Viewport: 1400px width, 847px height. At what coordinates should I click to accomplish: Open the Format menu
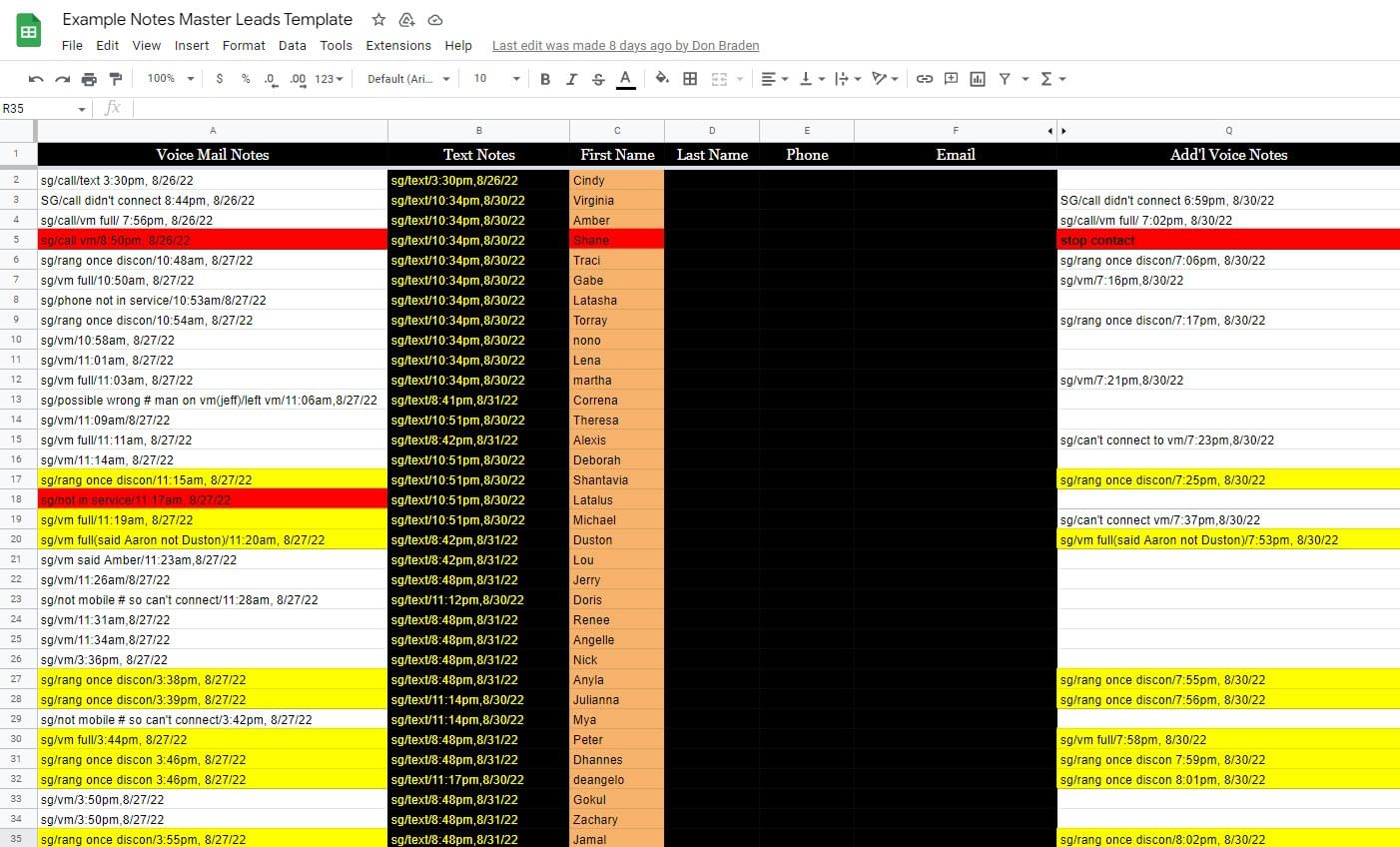tap(244, 46)
